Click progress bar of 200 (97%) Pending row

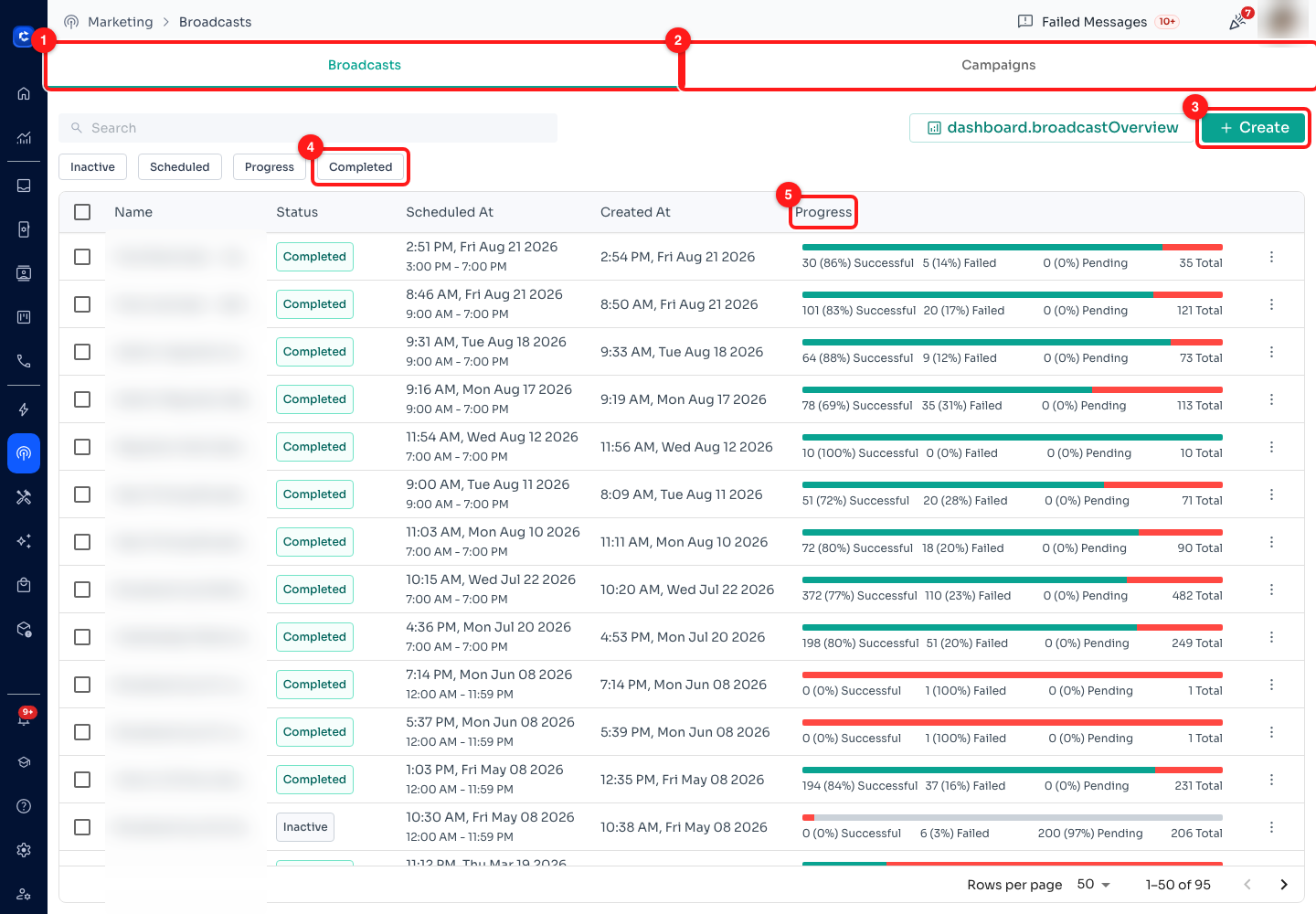pyautogui.click(x=1012, y=818)
